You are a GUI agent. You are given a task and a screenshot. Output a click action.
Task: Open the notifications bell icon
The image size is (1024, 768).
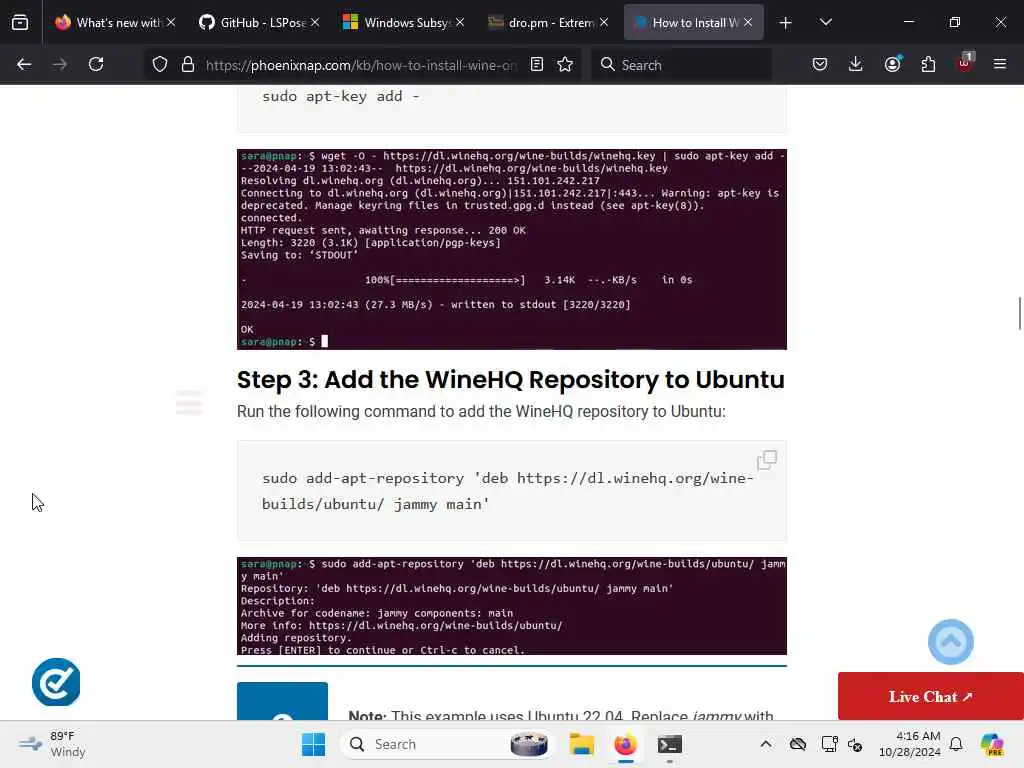click(956, 744)
